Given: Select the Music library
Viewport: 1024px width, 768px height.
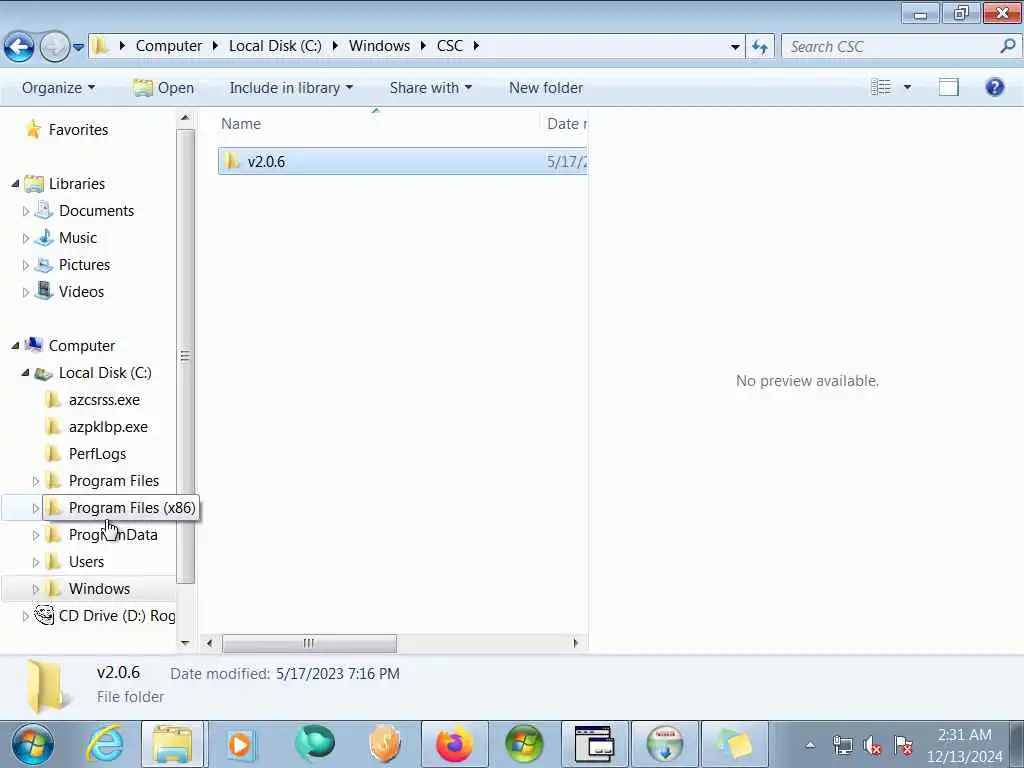Looking at the screenshot, I should (x=78, y=238).
